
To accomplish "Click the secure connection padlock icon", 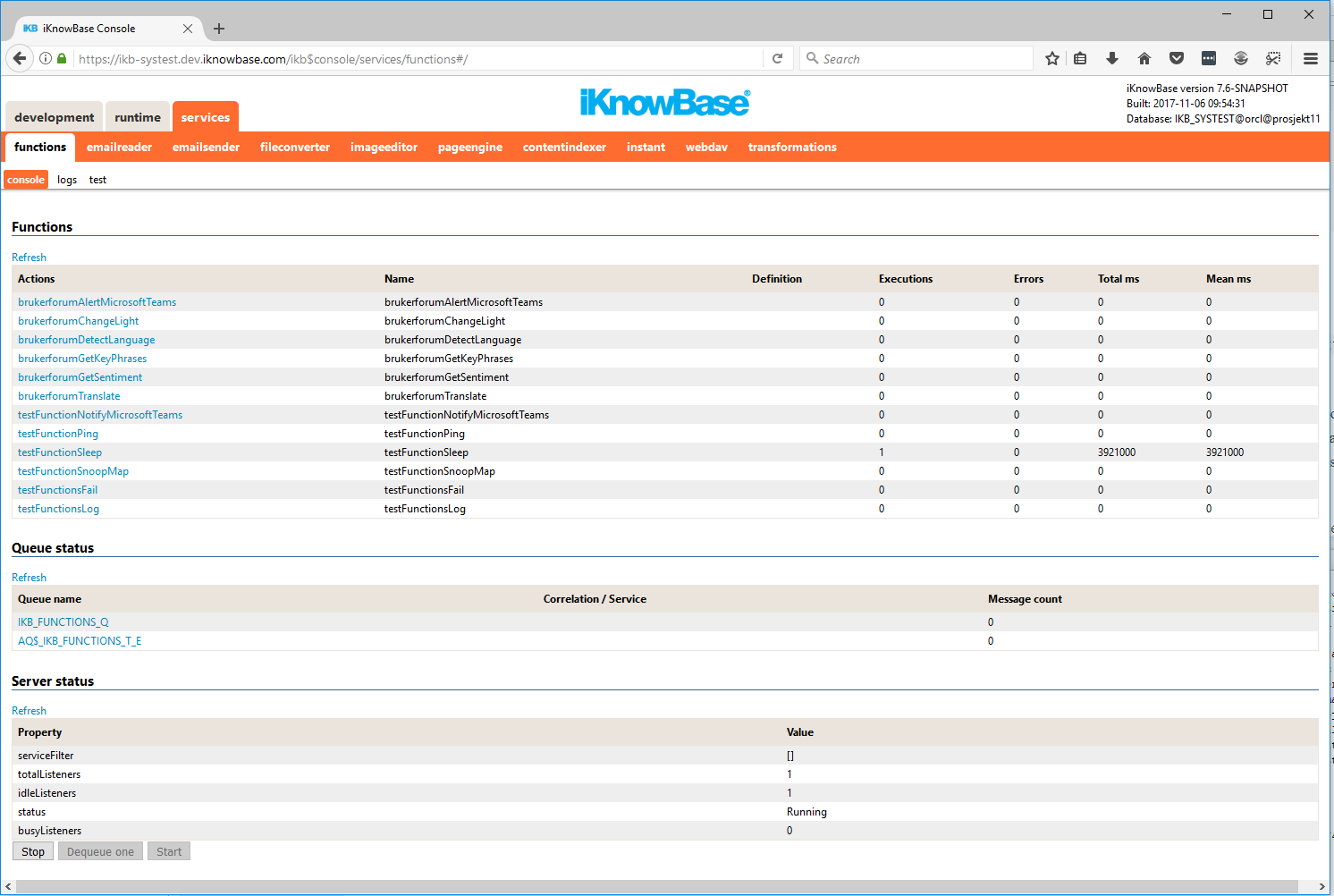I will pyautogui.click(x=62, y=59).
